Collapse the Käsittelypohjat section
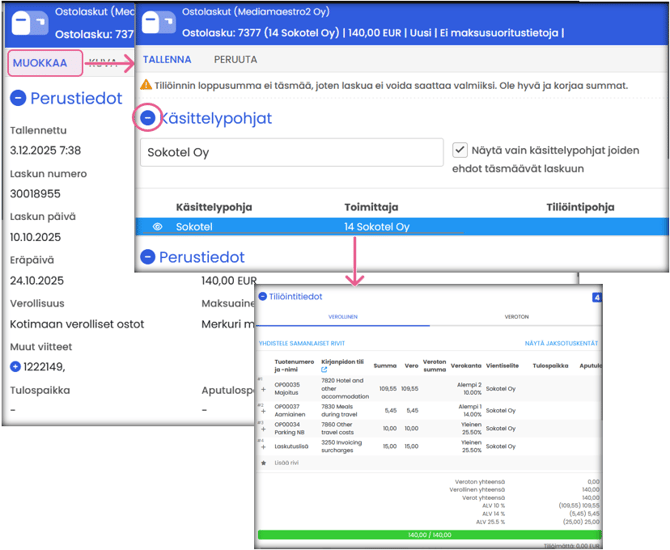The image size is (670, 550). click(x=147, y=118)
